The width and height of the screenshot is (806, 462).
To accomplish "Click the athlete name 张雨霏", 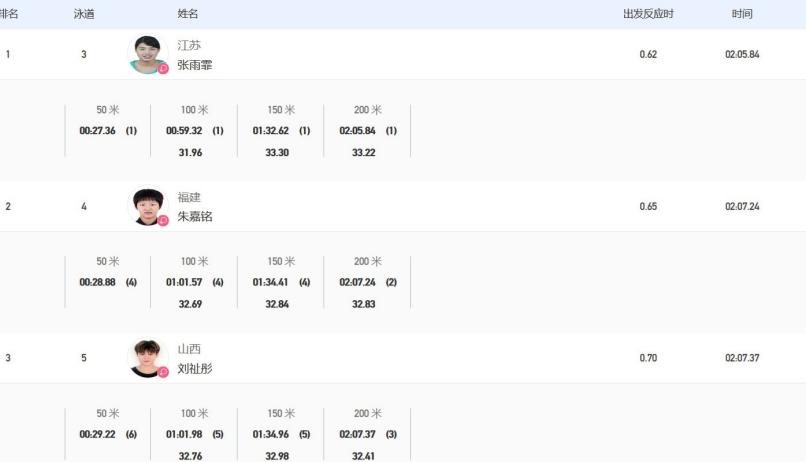I will 195,65.
